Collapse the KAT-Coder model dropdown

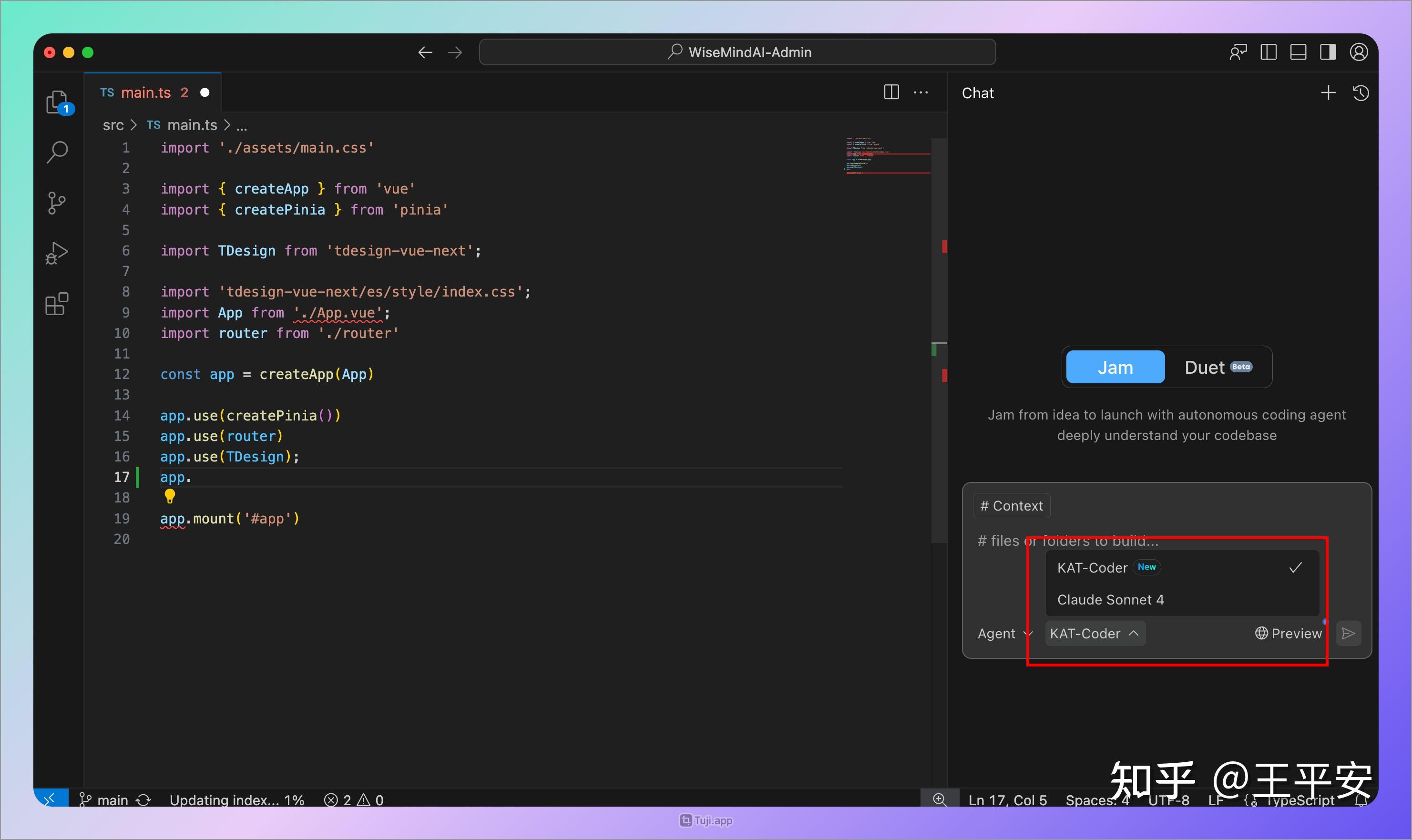tap(1094, 634)
